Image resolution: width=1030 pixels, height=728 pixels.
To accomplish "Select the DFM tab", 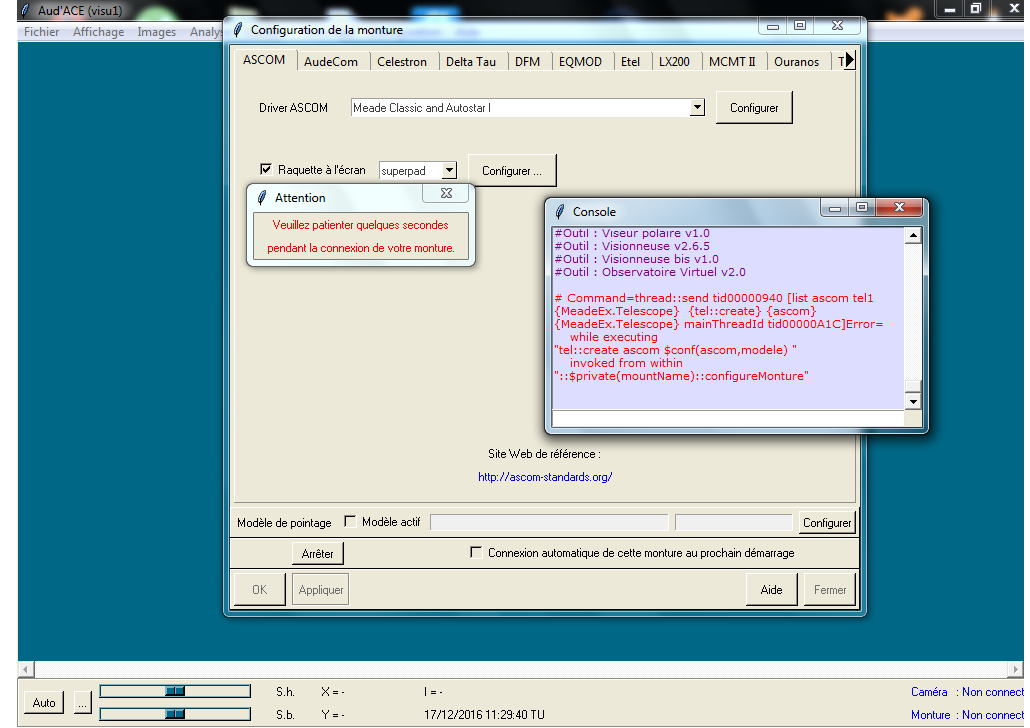I will pyautogui.click(x=527, y=62).
